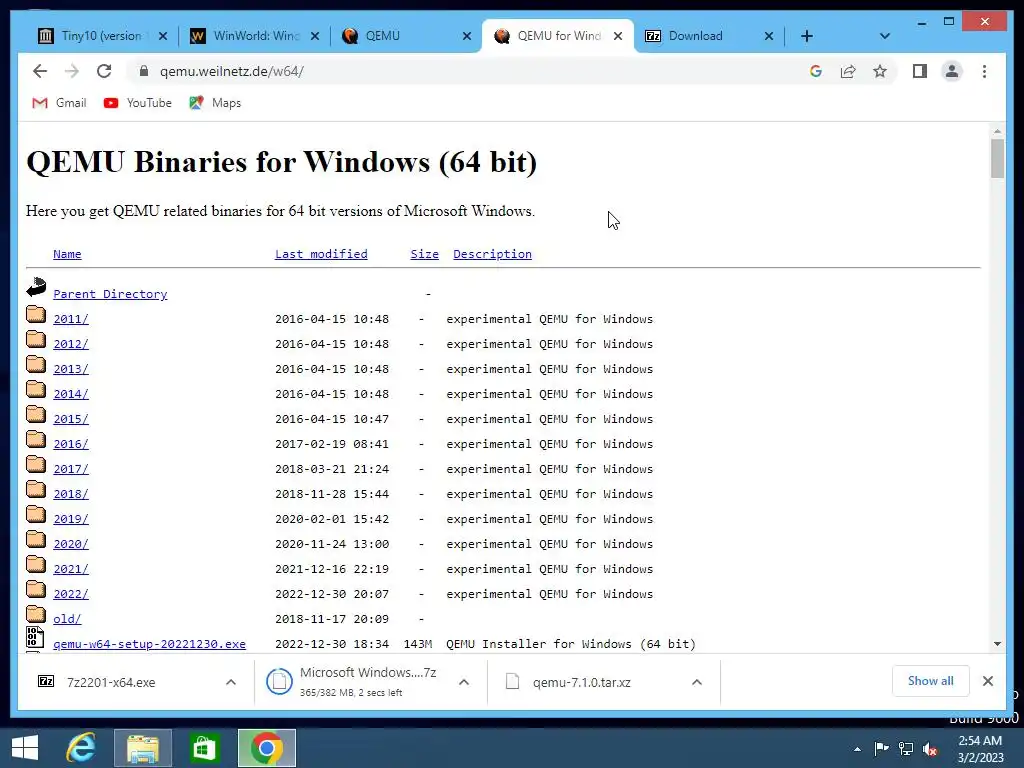Close the downloads shelf

click(x=987, y=681)
